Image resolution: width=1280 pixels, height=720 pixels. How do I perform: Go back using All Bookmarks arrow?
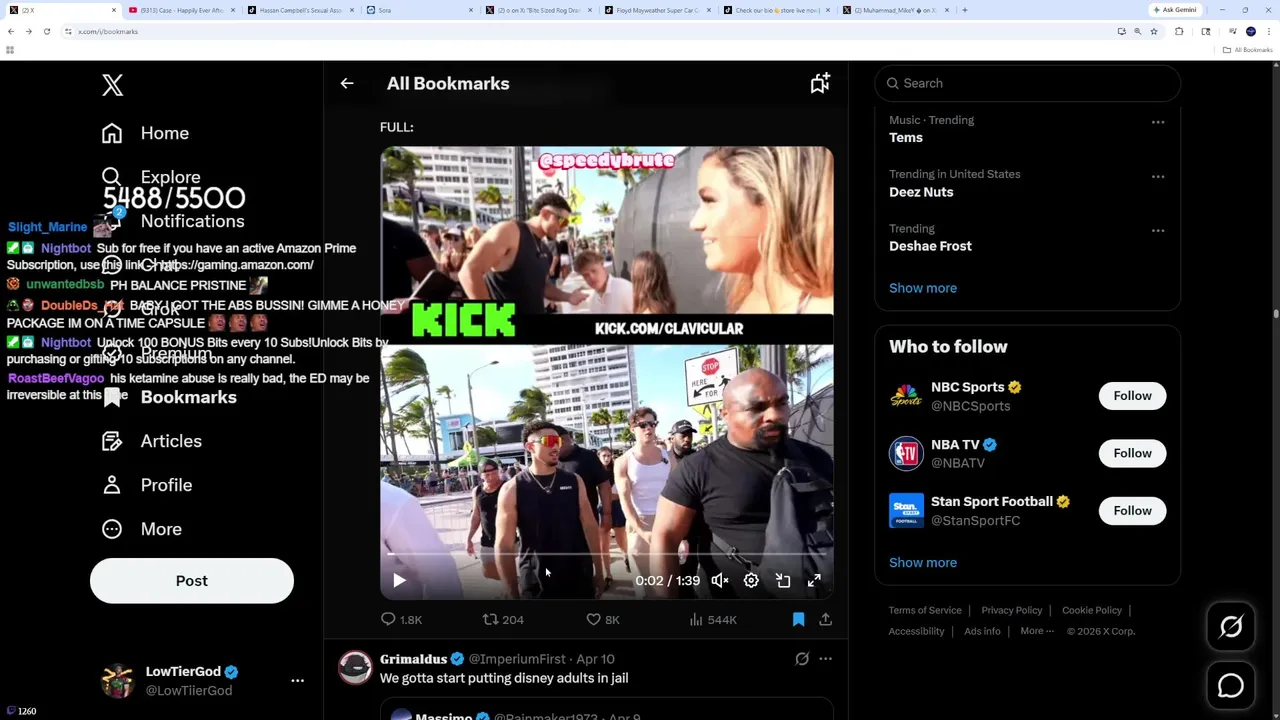[347, 84]
